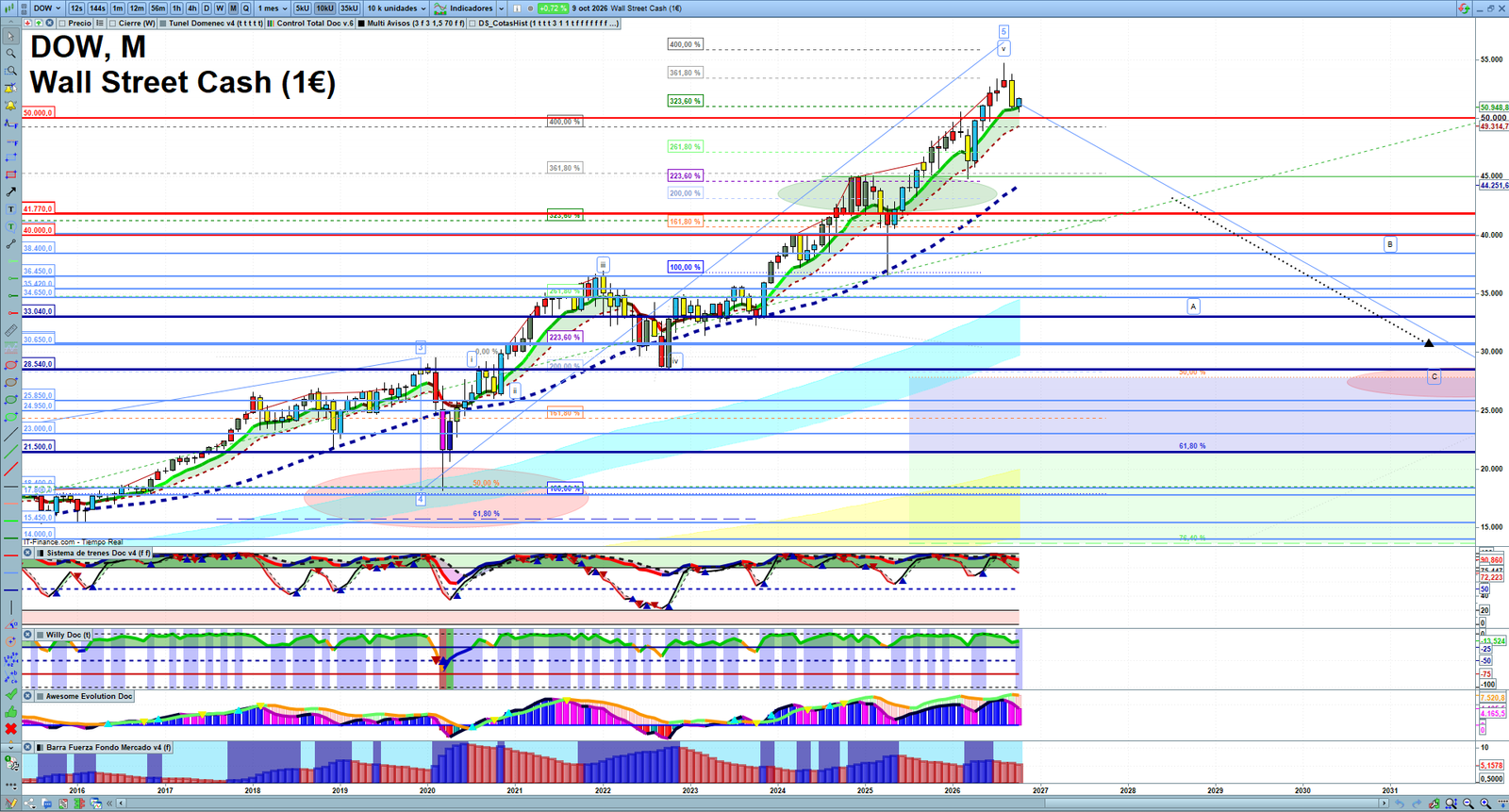
Task: Click the 5kU units button
Action: (x=302, y=8)
